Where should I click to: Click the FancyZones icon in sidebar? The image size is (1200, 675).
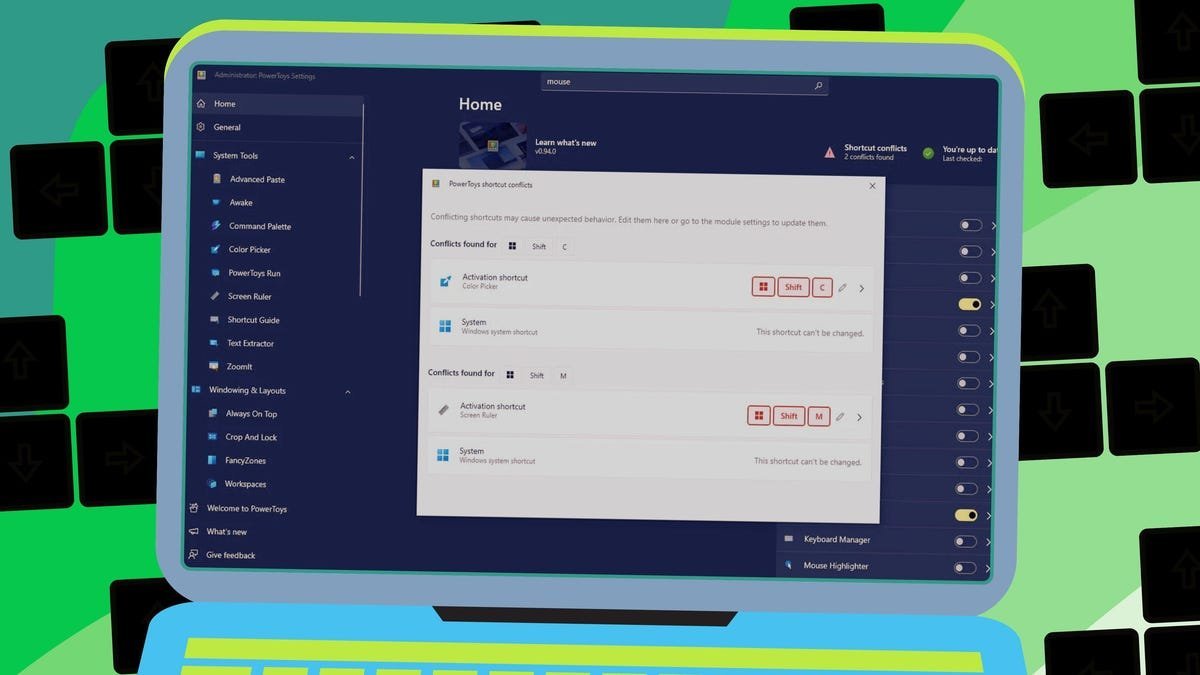[x=212, y=461]
